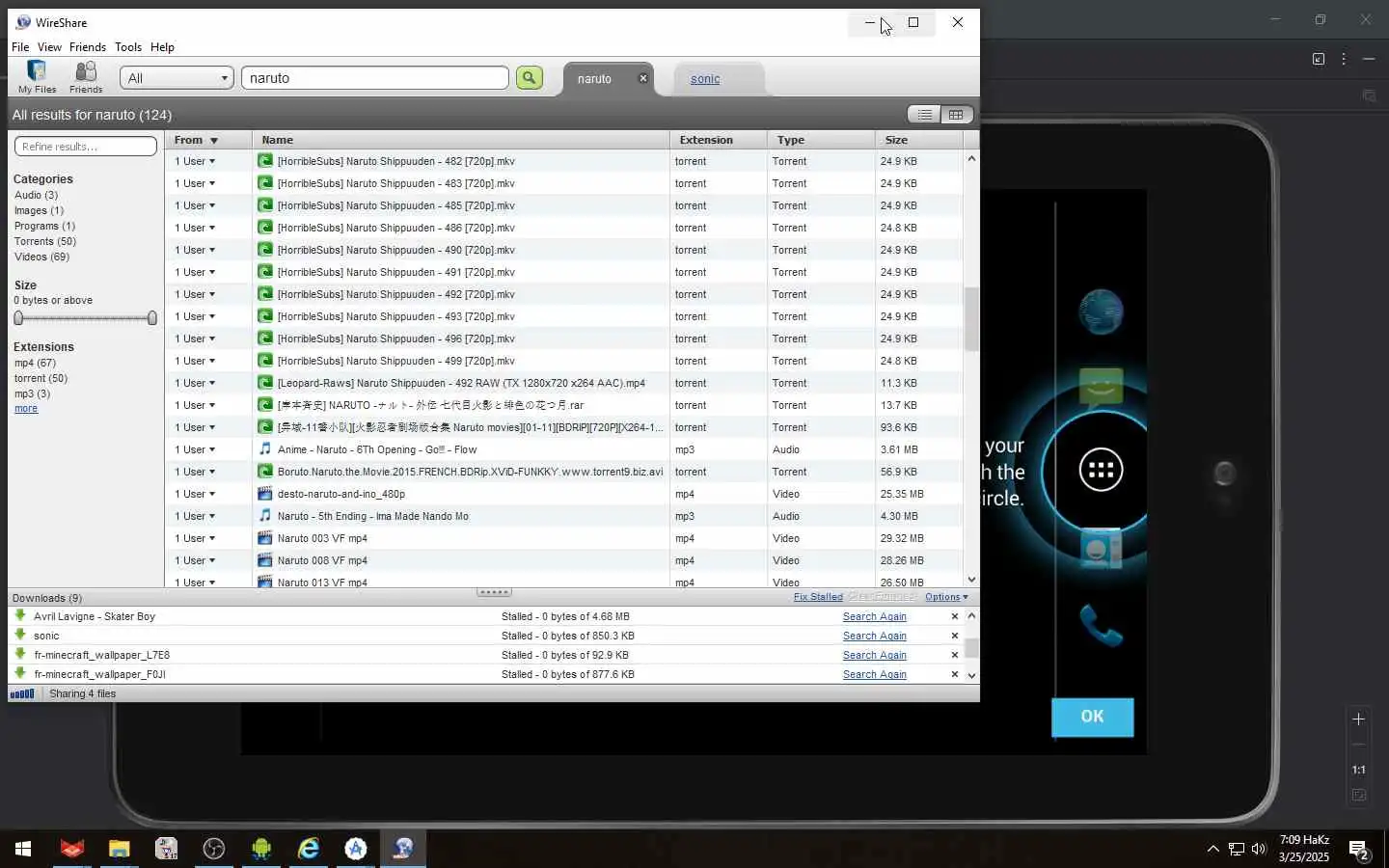Click the downloads panel resize grip
This screenshot has width=1389, height=868.
click(494, 592)
